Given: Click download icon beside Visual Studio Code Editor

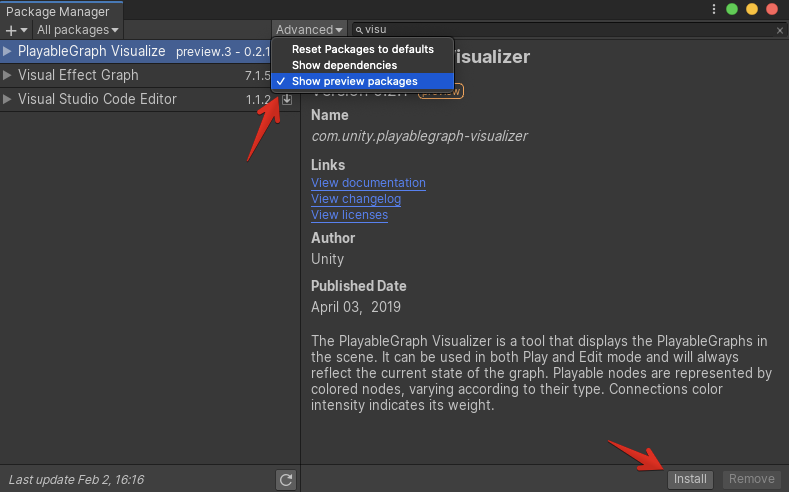Looking at the screenshot, I should (287, 100).
